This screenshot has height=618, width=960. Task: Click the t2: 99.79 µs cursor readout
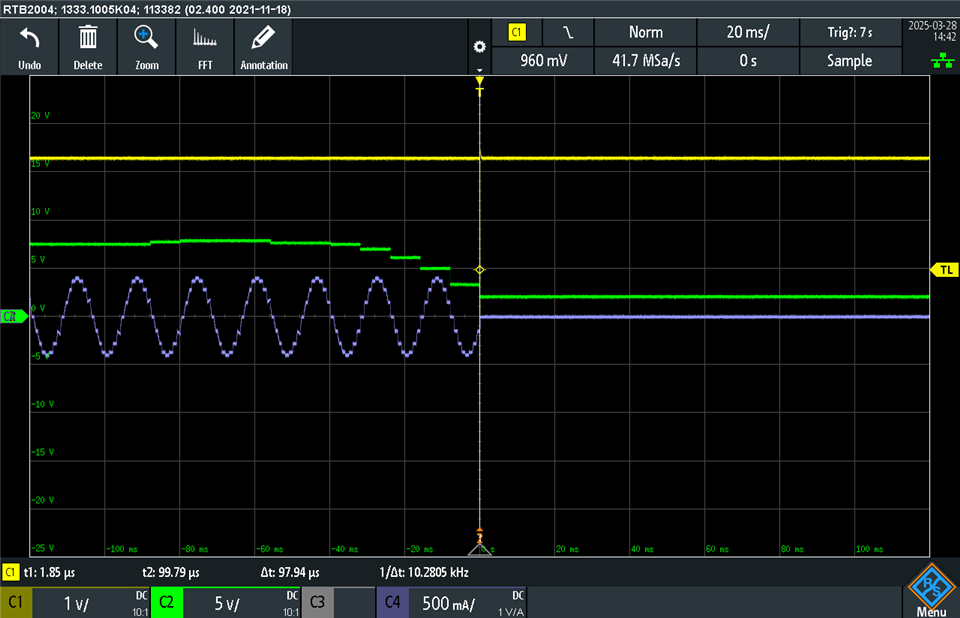coord(171,573)
